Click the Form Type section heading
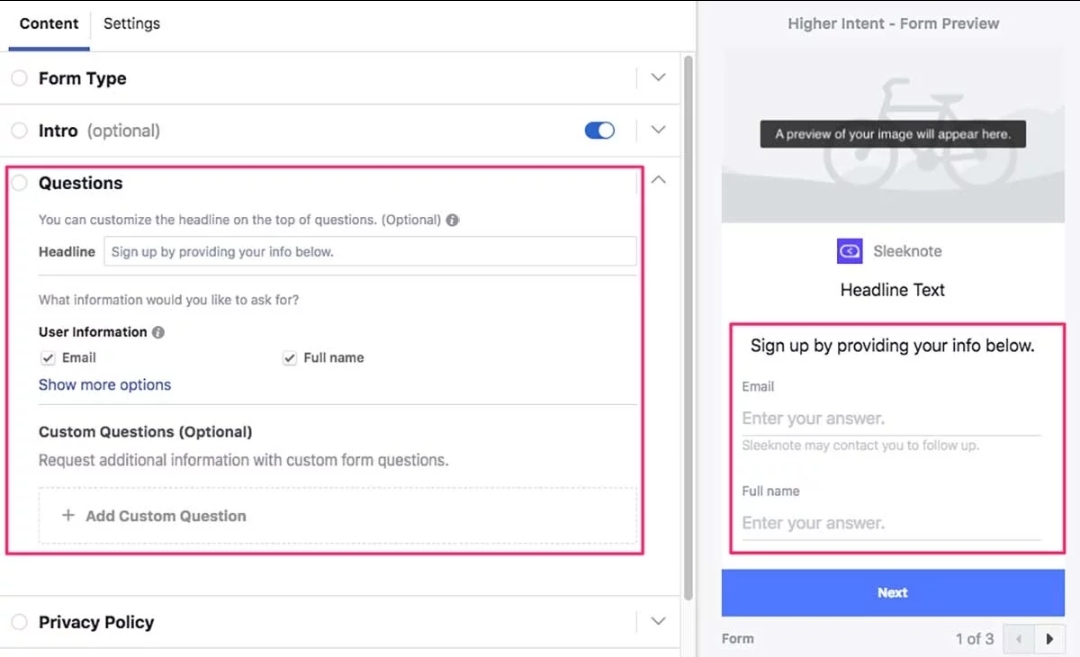 pyautogui.click(x=83, y=79)
